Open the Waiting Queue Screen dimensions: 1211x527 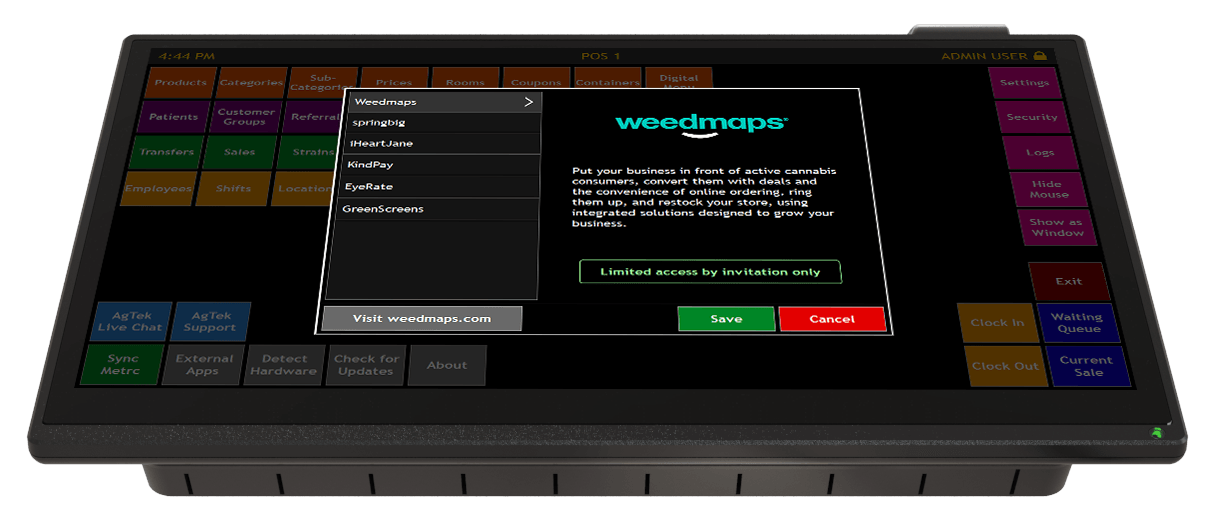click(x=1076, y=323)
